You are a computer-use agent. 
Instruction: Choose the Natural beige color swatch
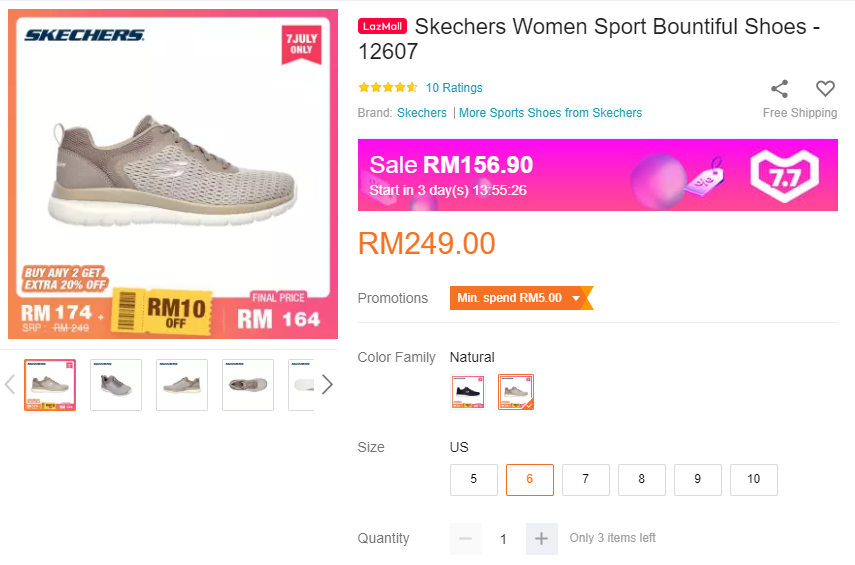pos(516,392)
